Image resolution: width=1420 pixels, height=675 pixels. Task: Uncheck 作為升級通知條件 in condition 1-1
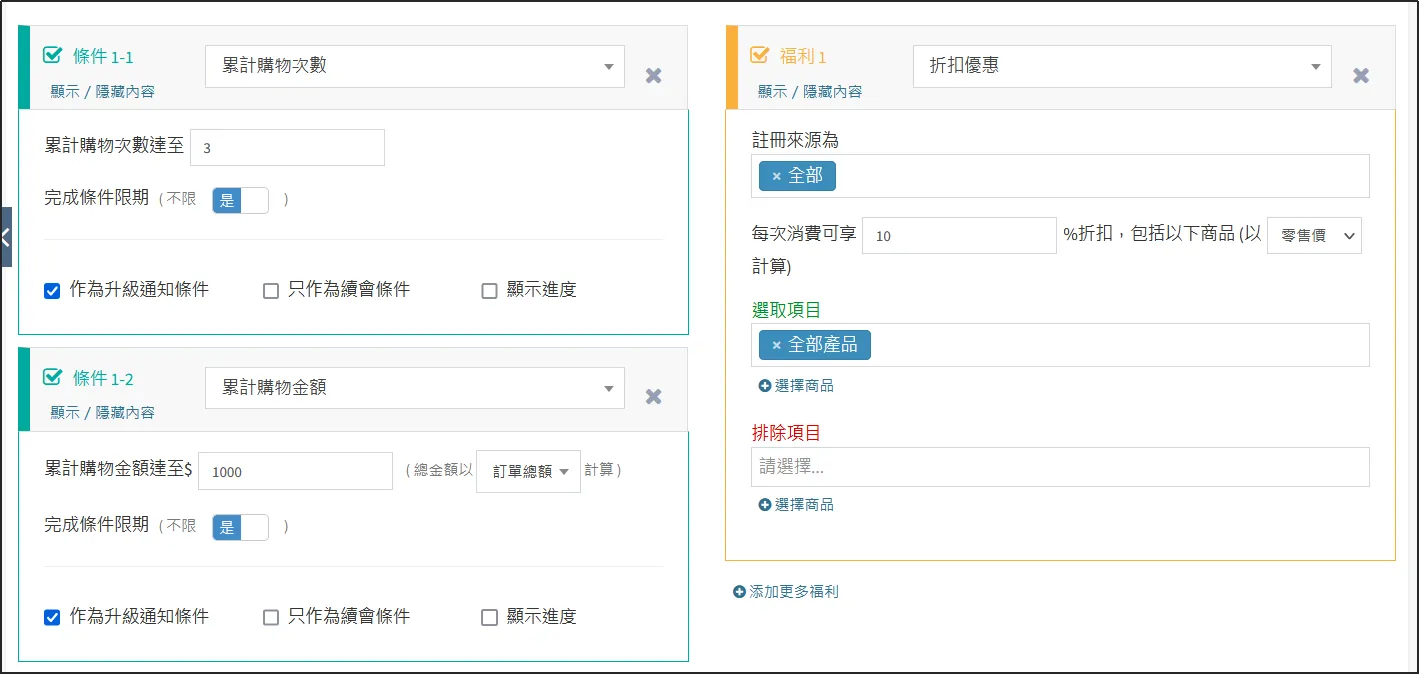point(53,291)
